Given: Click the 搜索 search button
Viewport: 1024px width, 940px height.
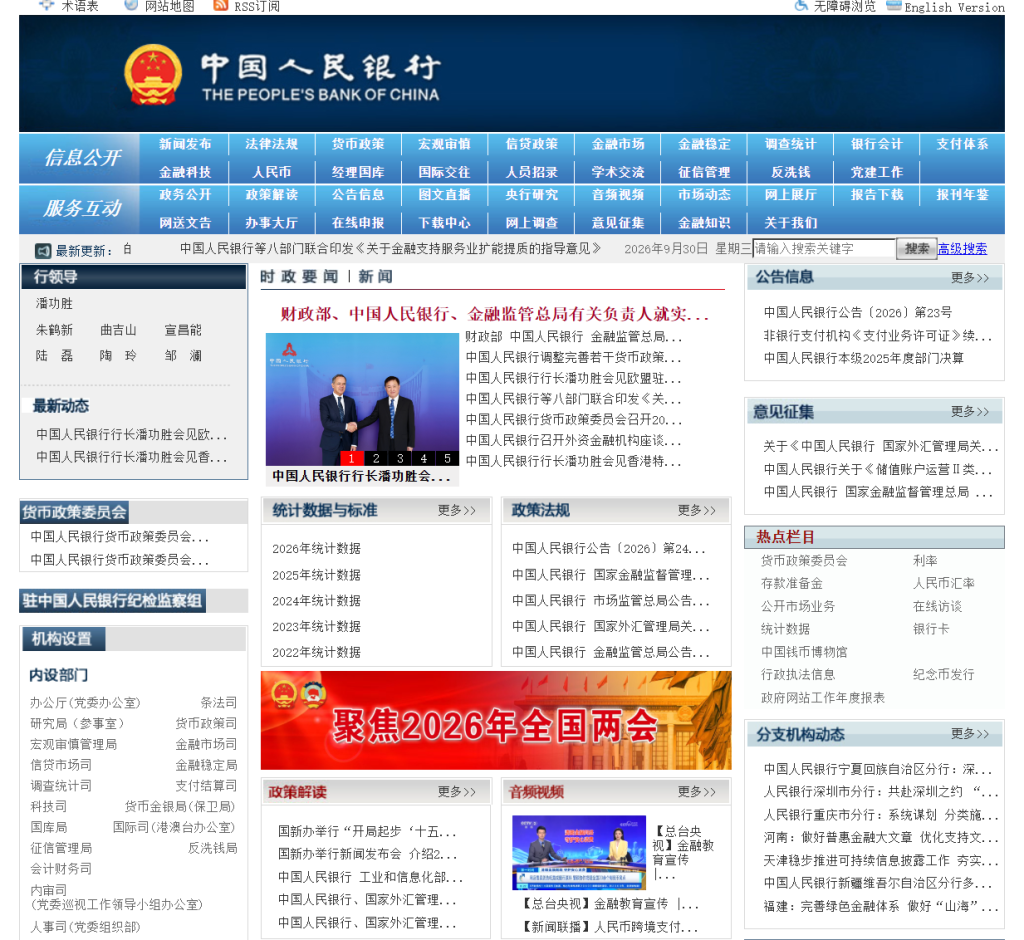Looking at the screenshot, I should tap(916, 248).
